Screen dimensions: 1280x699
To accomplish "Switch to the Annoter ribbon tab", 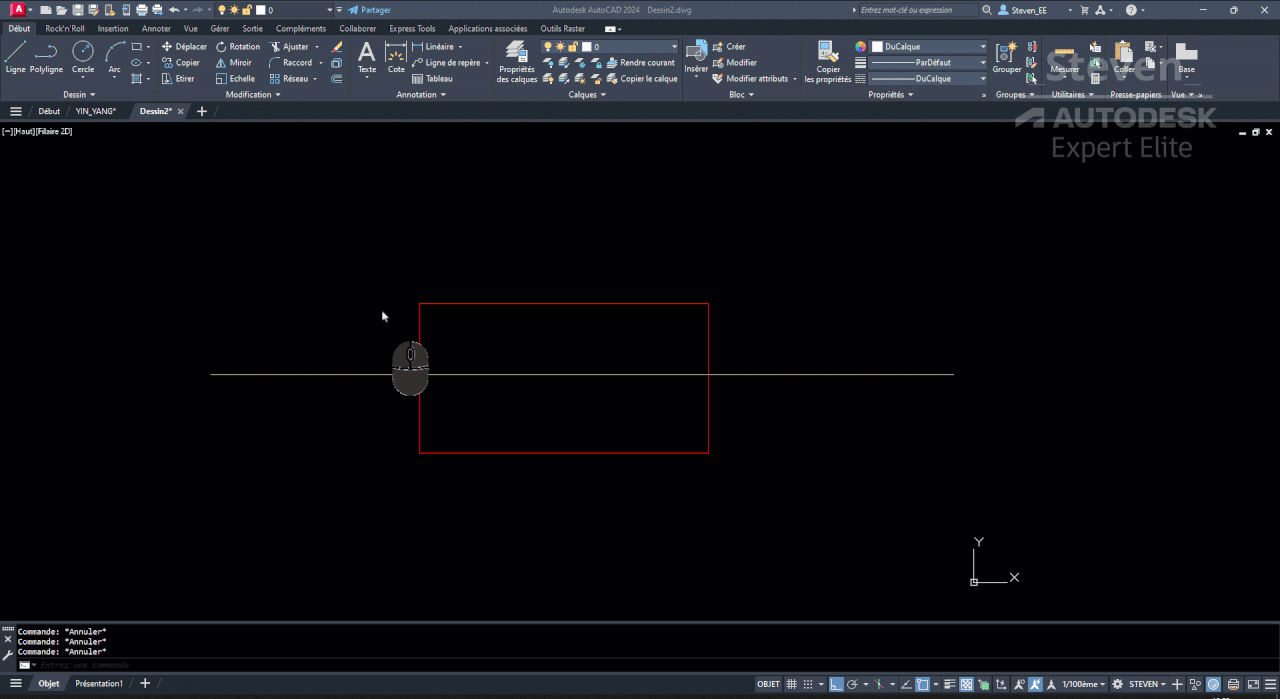I will (x=156, y=29).
